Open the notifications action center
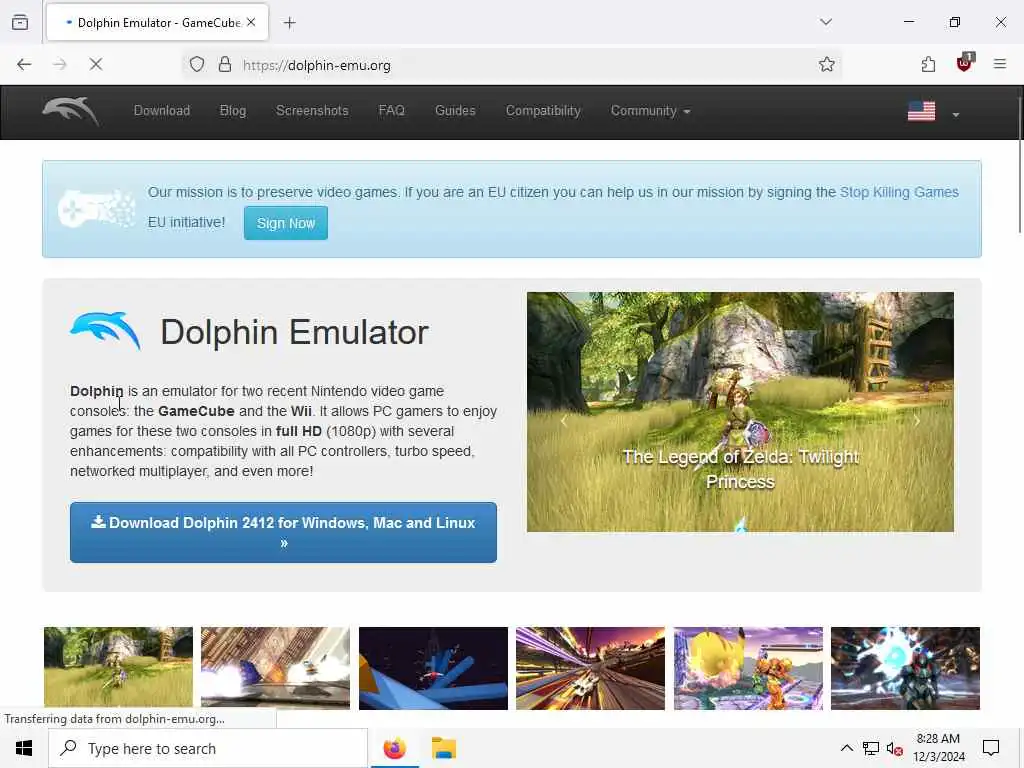 [x=991, y=748]
